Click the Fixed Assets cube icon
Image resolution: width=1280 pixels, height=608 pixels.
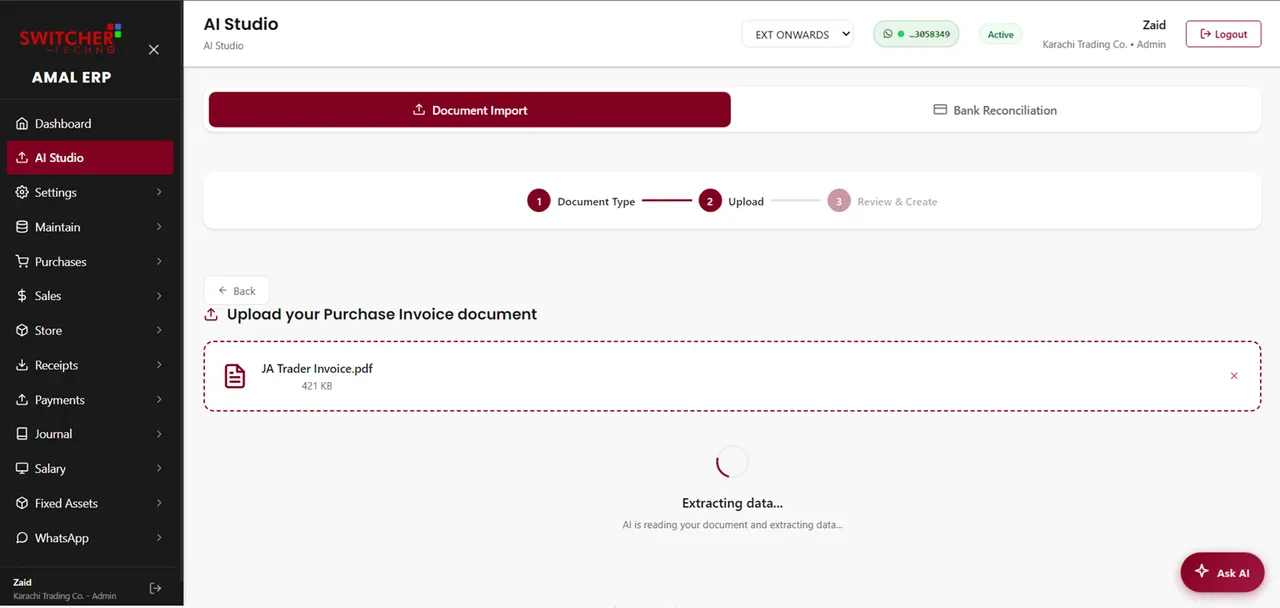coord(22,503)
